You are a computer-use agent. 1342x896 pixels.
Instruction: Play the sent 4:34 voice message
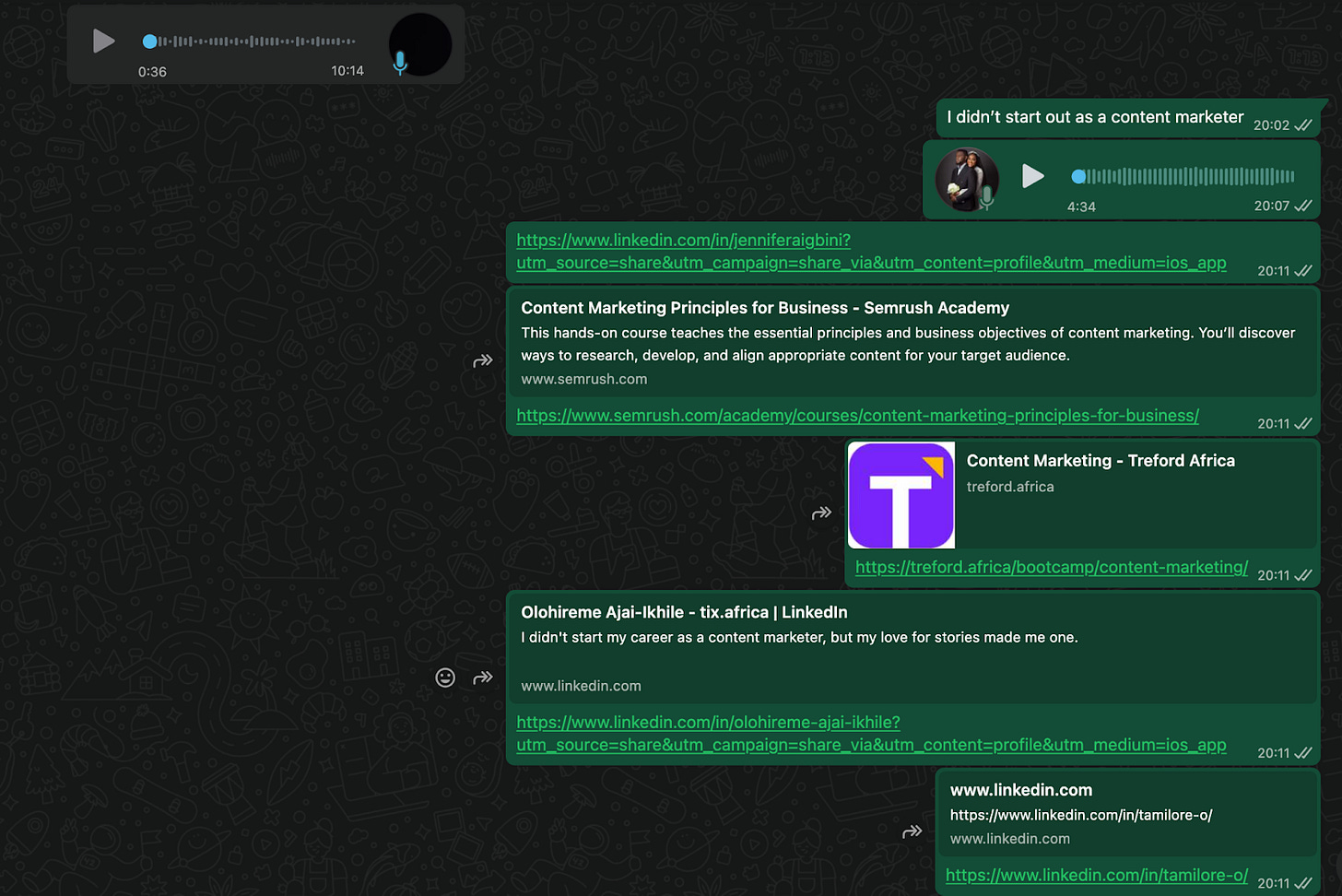1033,175
